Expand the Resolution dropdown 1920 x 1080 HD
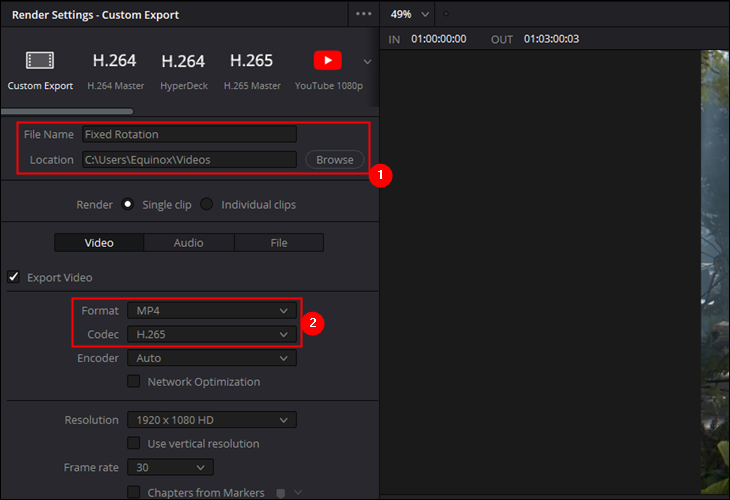 211,420
